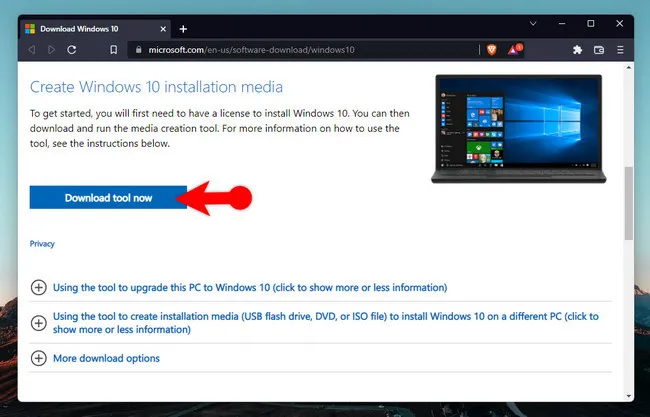Click the padlock site security icon
Screen dimensions: 650x417
click(139, 50)
